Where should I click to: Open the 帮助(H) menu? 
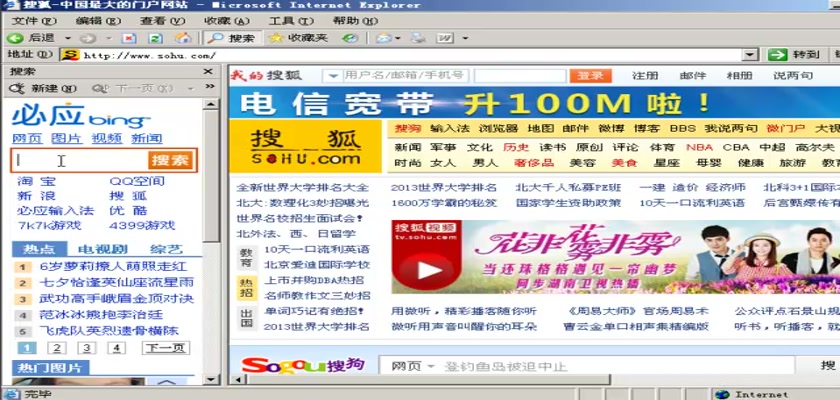click(x=355, y=21)
